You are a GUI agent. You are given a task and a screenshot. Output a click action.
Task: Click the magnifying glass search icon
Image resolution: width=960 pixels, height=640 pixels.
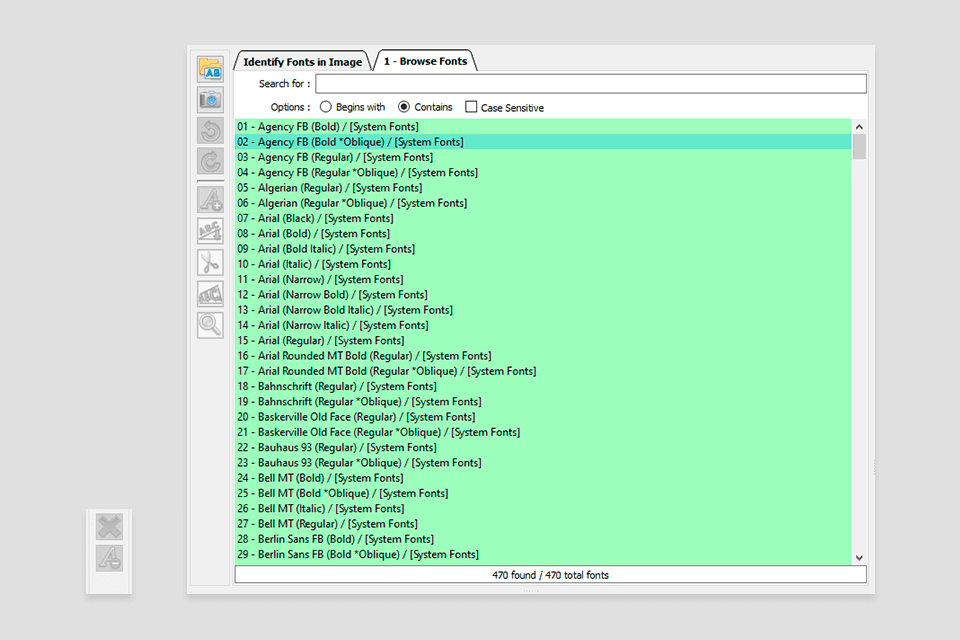click(x=210, y=325)
